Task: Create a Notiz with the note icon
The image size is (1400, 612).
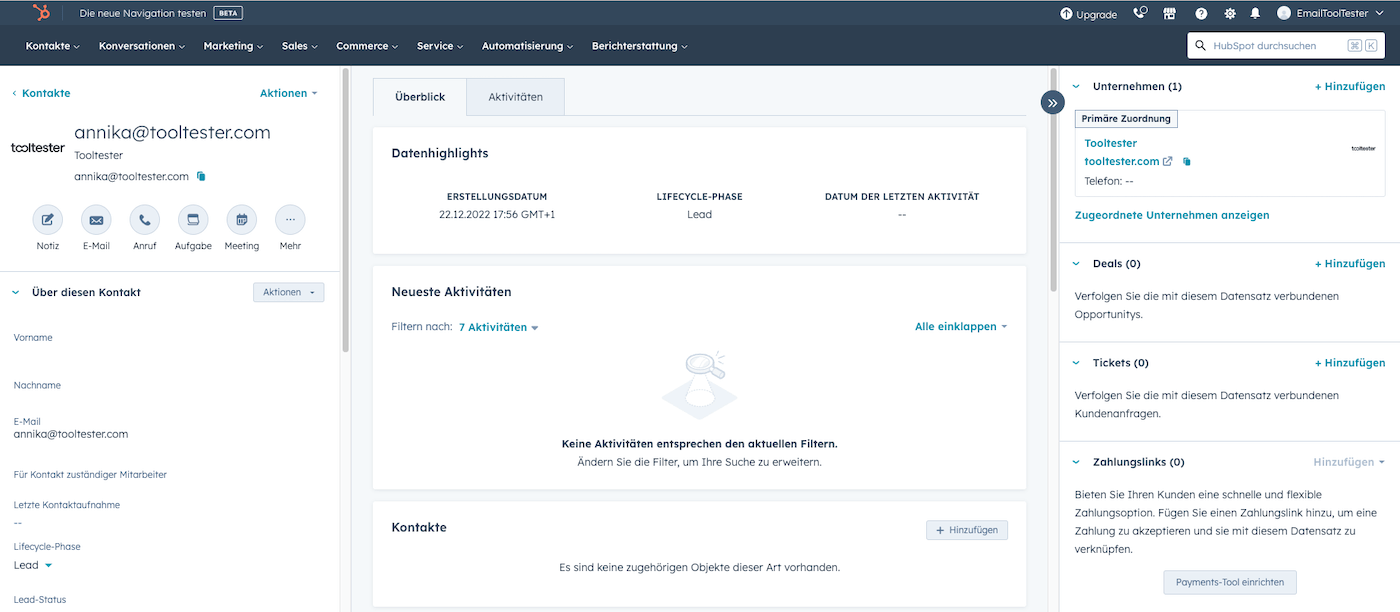Action: pos(48,220)
